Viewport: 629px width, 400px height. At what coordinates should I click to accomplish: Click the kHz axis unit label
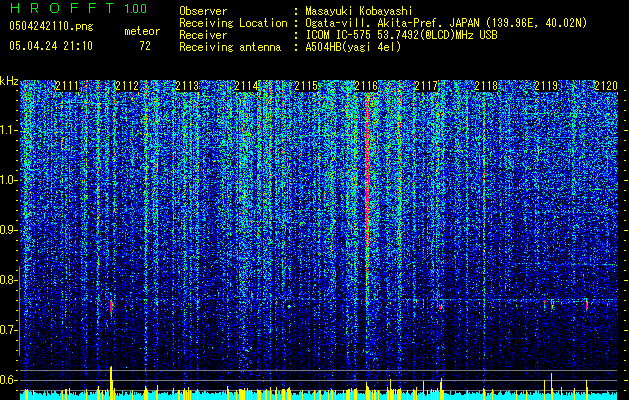coord(9,81)
